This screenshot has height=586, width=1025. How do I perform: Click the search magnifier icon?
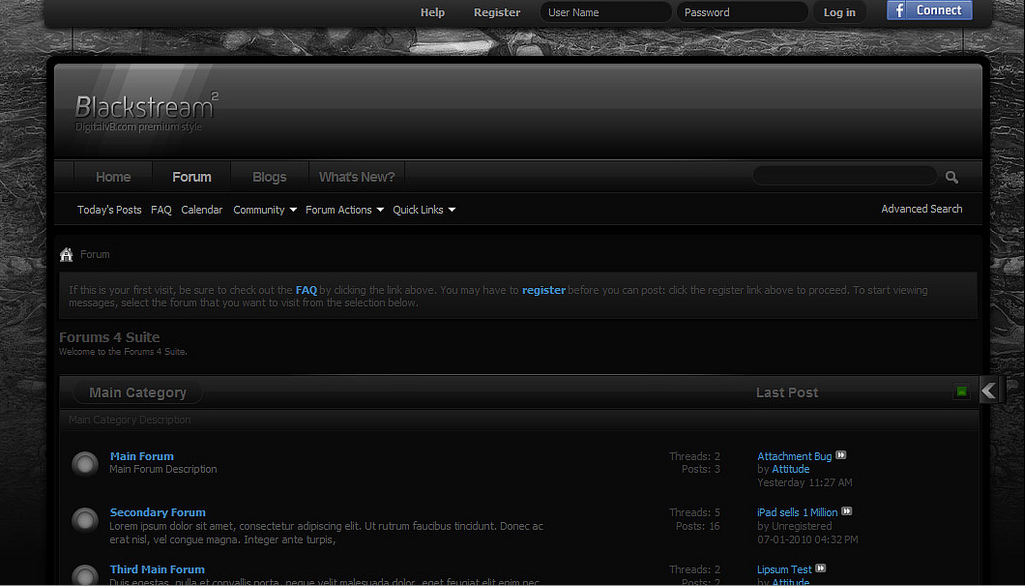pyautogui.click(x=951, y=176)
